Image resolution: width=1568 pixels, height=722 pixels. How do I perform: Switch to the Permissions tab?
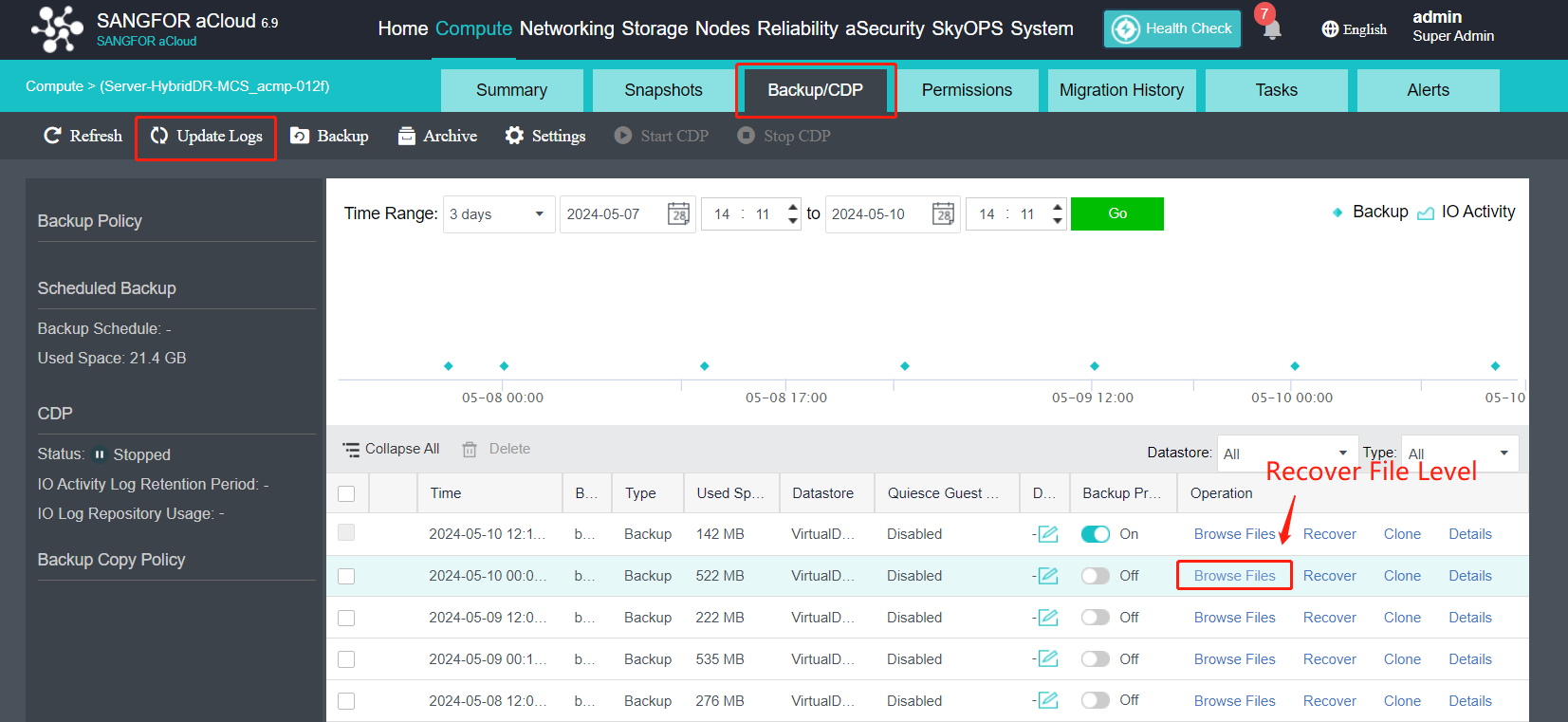(967, 90)
